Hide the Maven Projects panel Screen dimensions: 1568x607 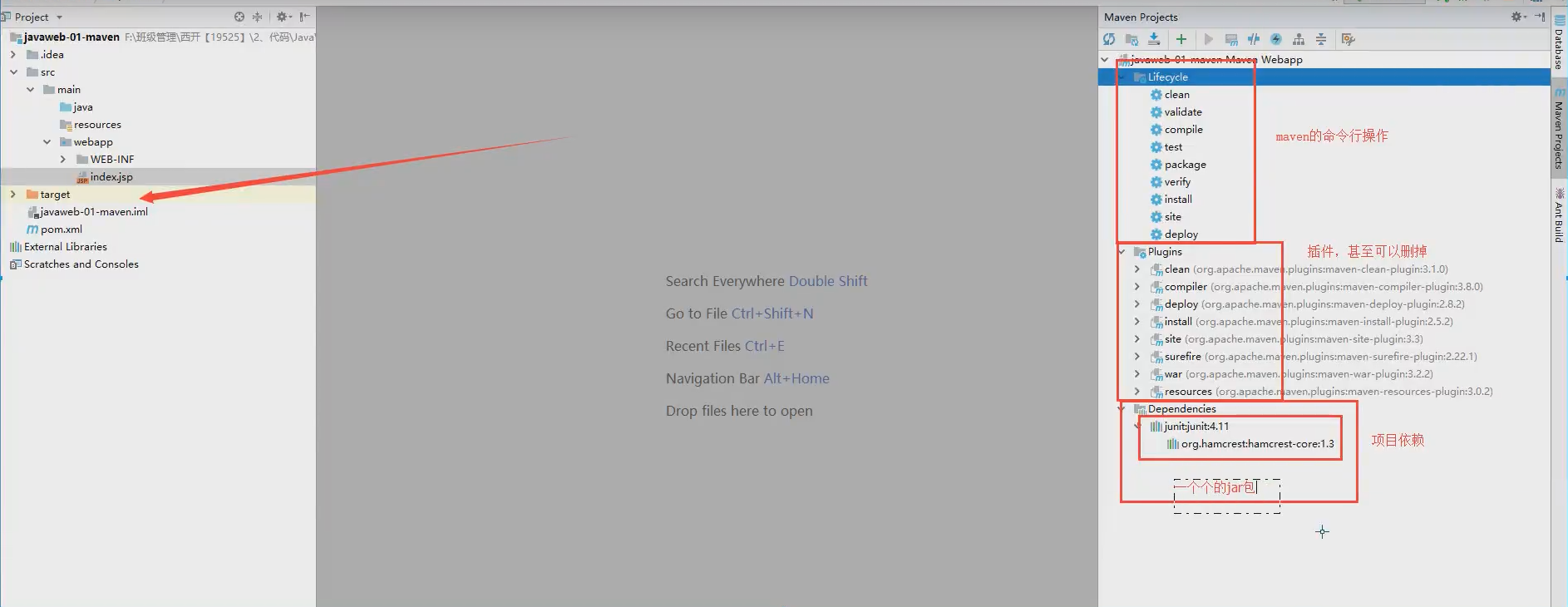[1540, 17]
